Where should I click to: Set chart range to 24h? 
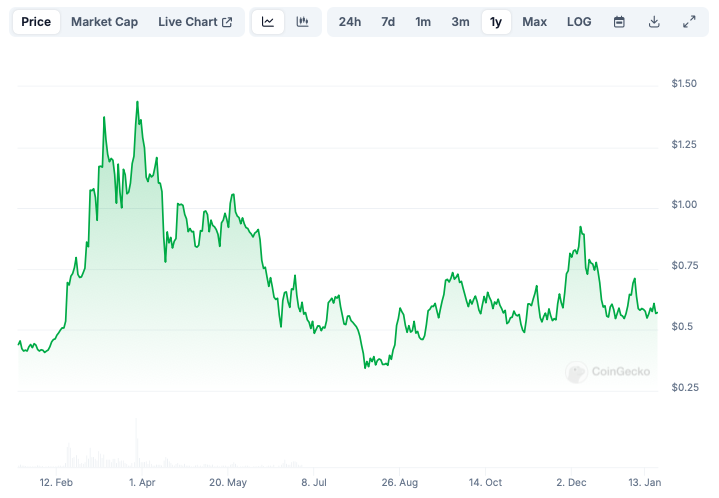[x=350, y=22]
